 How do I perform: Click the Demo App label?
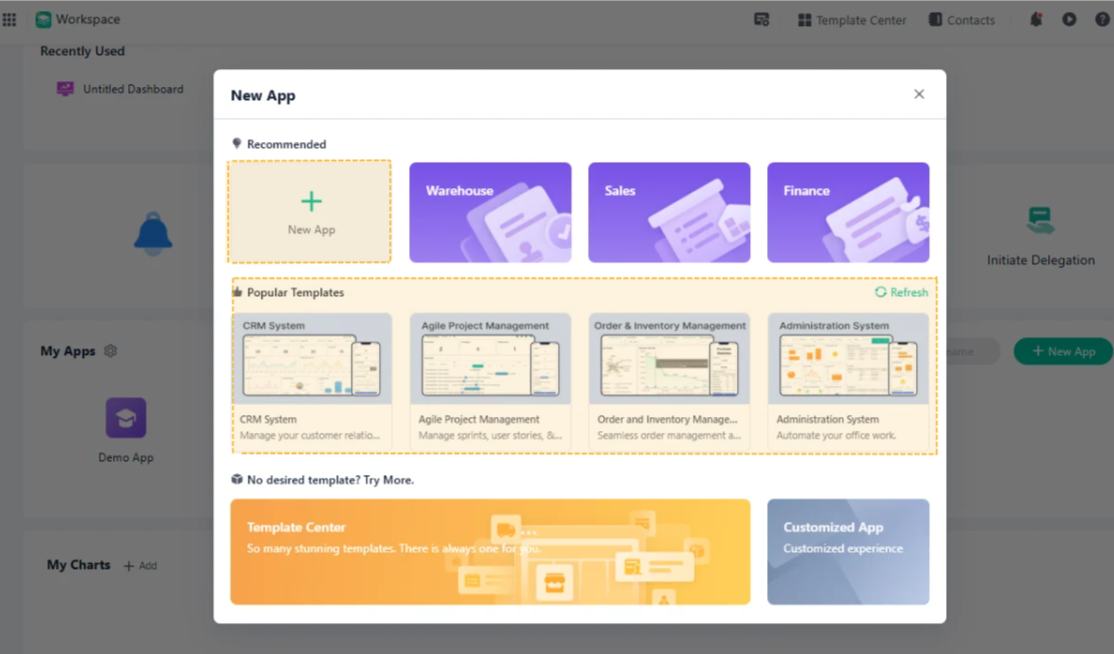pyautogui.click(x=126, y=458)
